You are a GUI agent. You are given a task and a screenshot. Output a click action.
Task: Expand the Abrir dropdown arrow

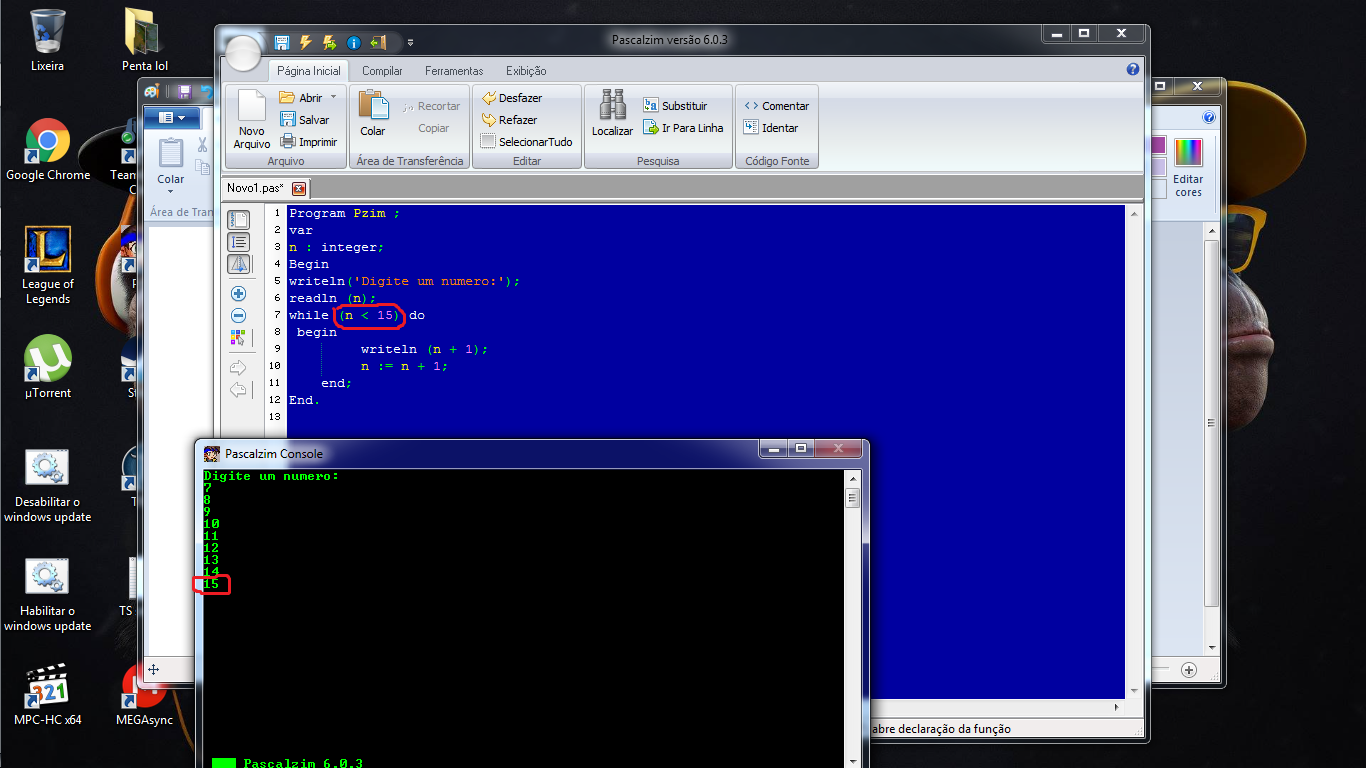tap(334, 98)
